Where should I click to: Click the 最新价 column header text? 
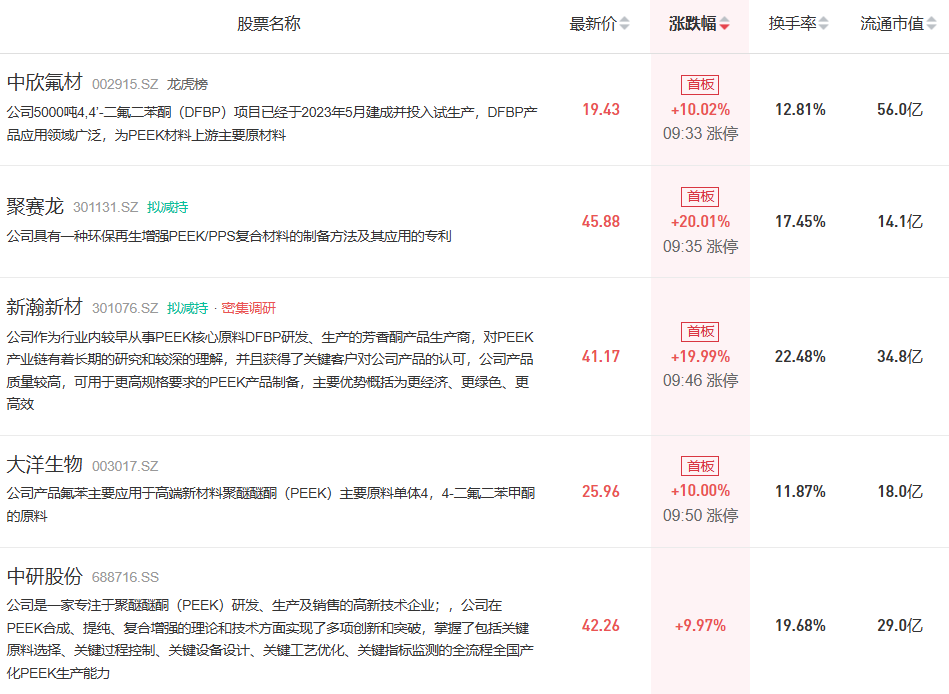[593, 24]
